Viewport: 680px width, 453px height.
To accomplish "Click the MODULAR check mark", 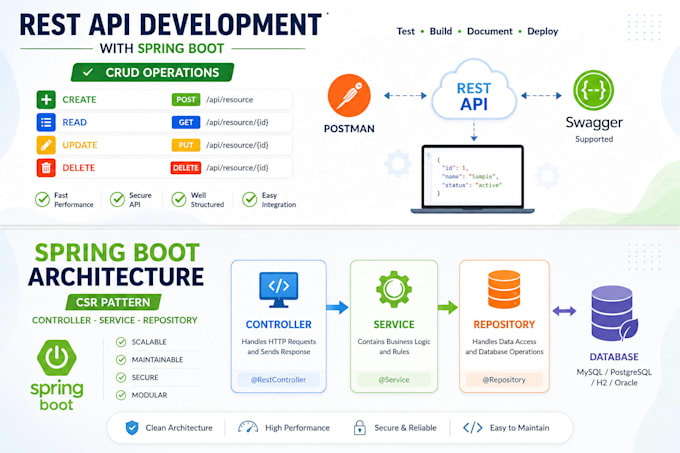I will coord(121,395).
